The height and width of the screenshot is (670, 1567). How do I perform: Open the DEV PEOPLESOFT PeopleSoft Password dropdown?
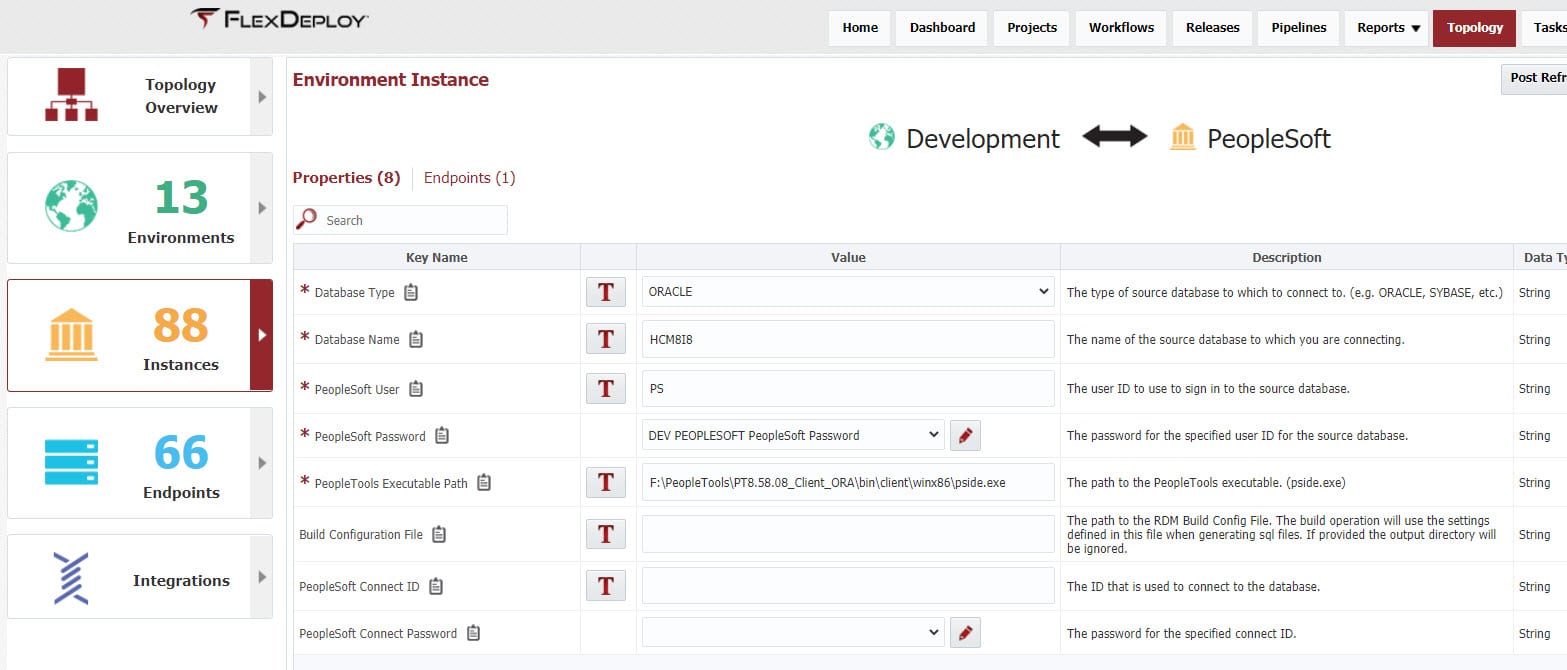[793, 435]
